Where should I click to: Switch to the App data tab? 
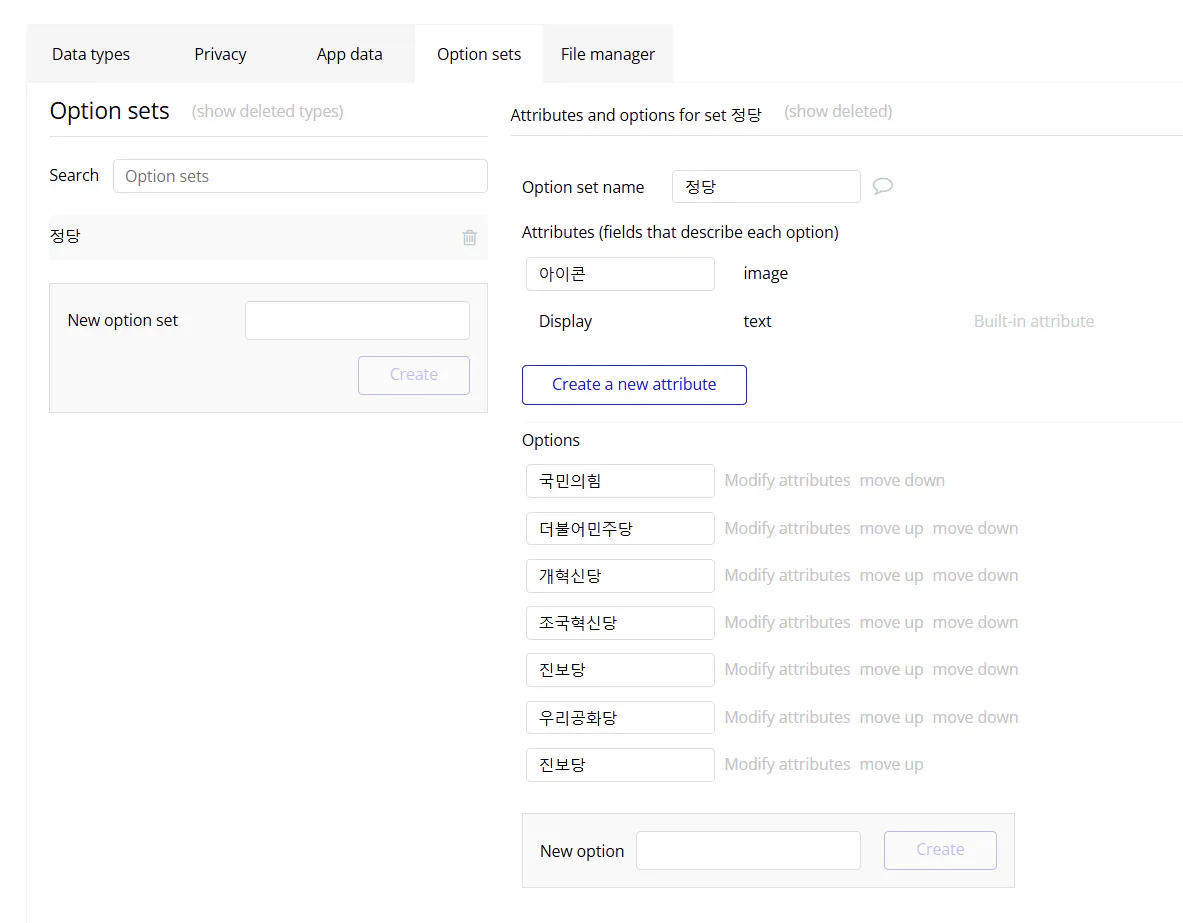349,54
